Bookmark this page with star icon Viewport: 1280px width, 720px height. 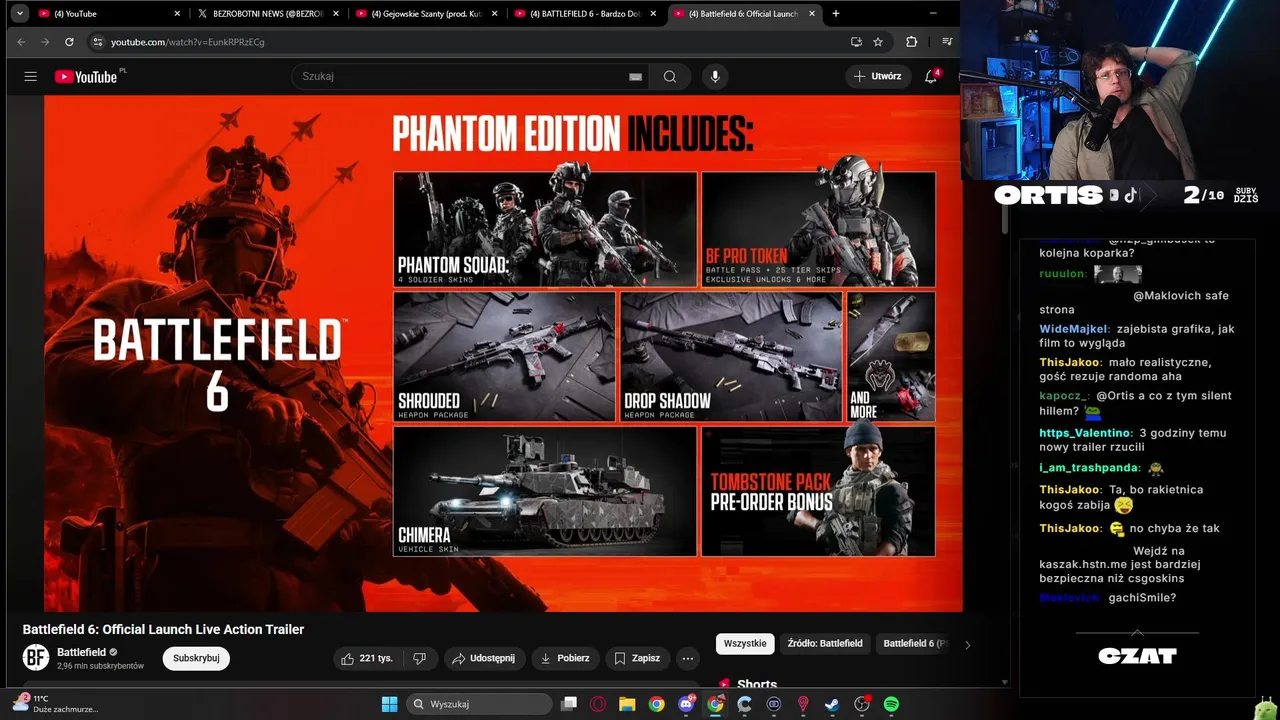[x=878, y=42]
